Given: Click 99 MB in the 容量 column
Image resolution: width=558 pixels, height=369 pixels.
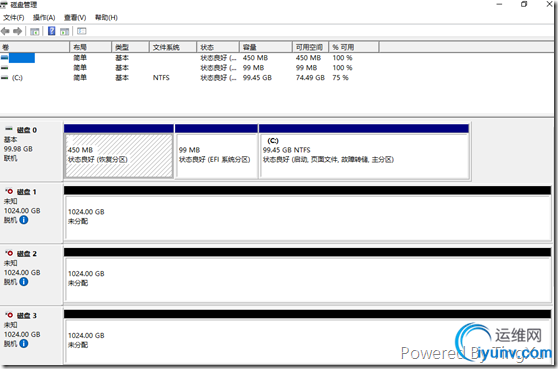Looking at the screenshot, I should (253, 68).
